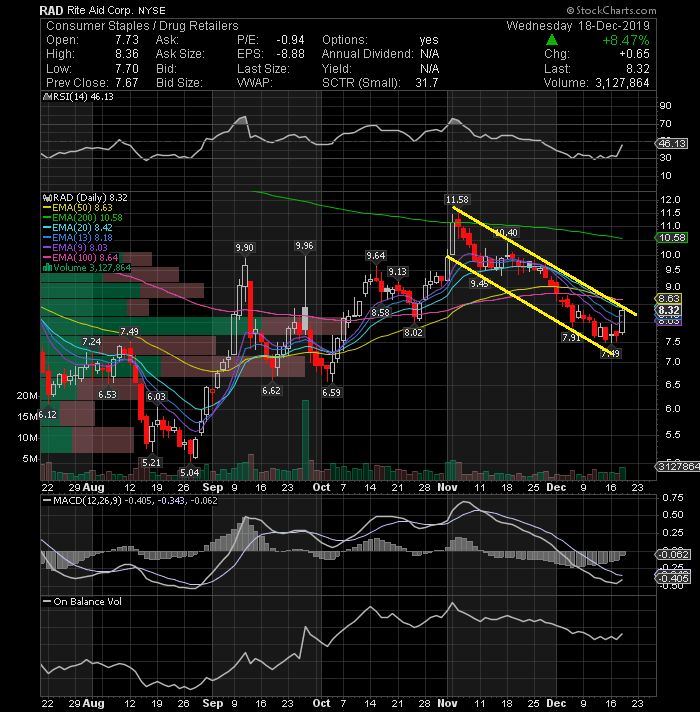Click the SCTR (Small) value 31.7

(x=427, y=83)
